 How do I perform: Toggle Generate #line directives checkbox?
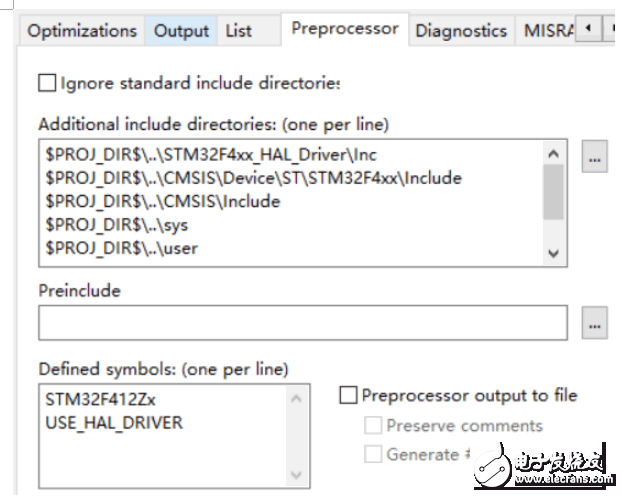pos(373,454)
